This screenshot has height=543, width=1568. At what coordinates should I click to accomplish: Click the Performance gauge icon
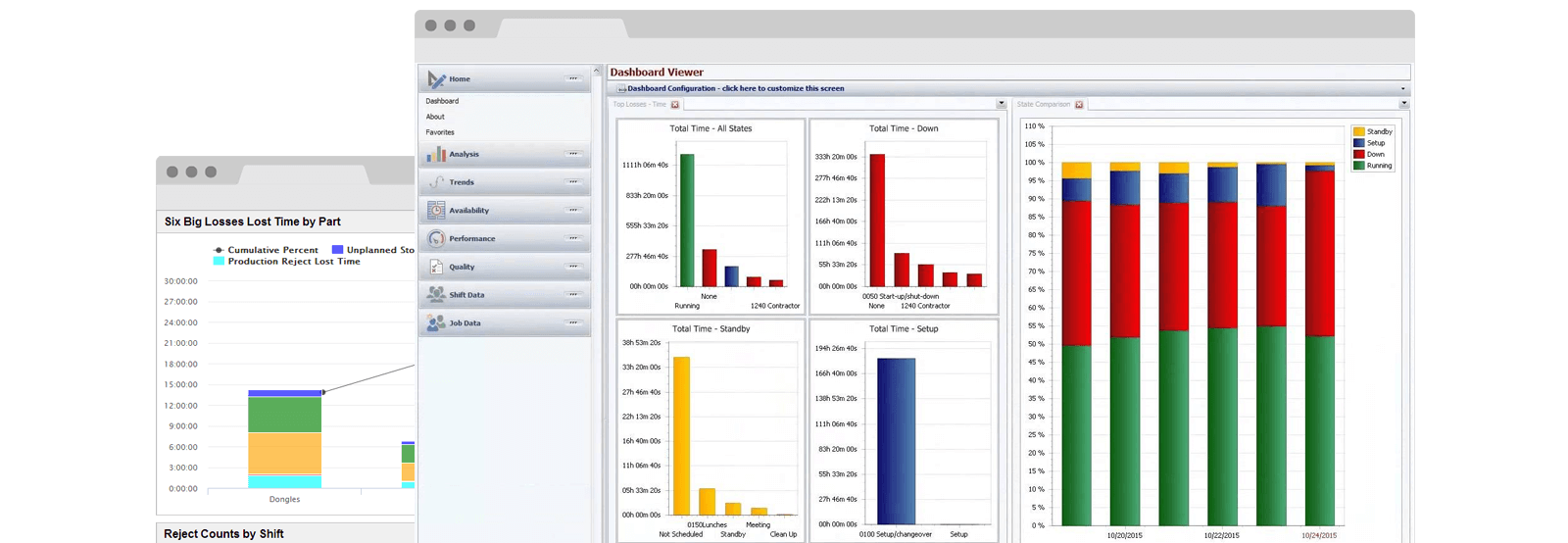436,238
